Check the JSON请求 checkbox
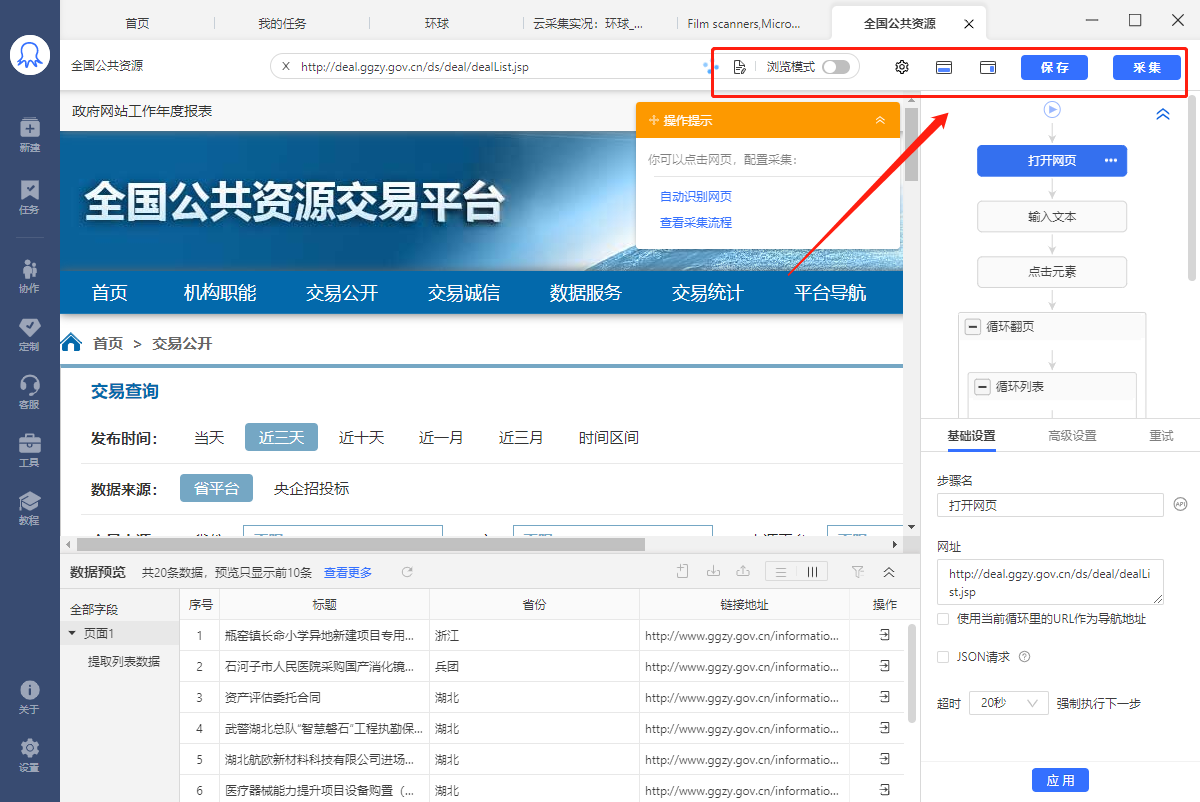 (x=943, y=657)
